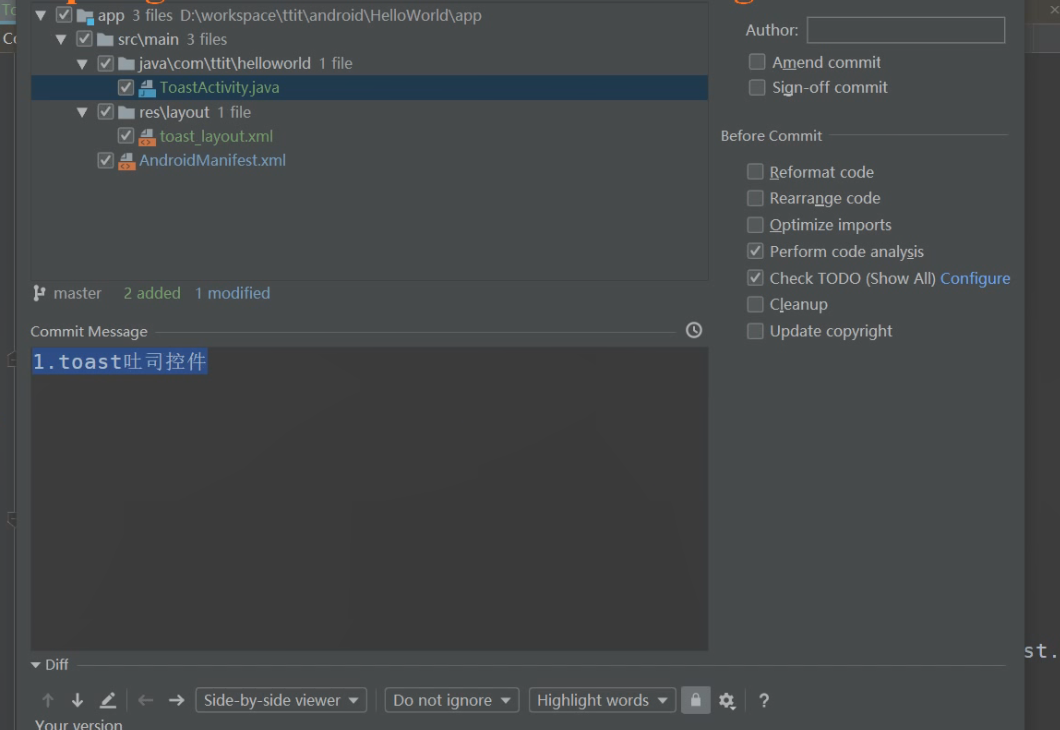Click the 2 added label
The image size is (1060, 730).
pos(152,293)
